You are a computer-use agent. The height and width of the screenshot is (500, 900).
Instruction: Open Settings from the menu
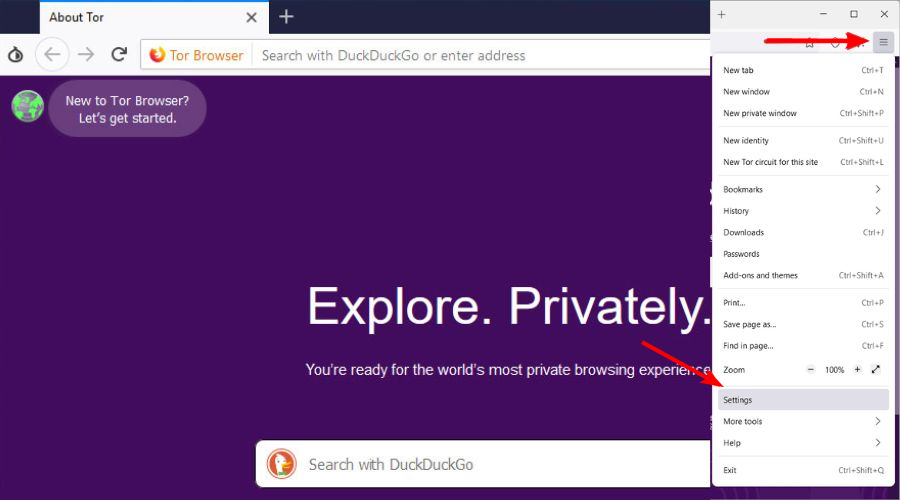tap(803, 400)
